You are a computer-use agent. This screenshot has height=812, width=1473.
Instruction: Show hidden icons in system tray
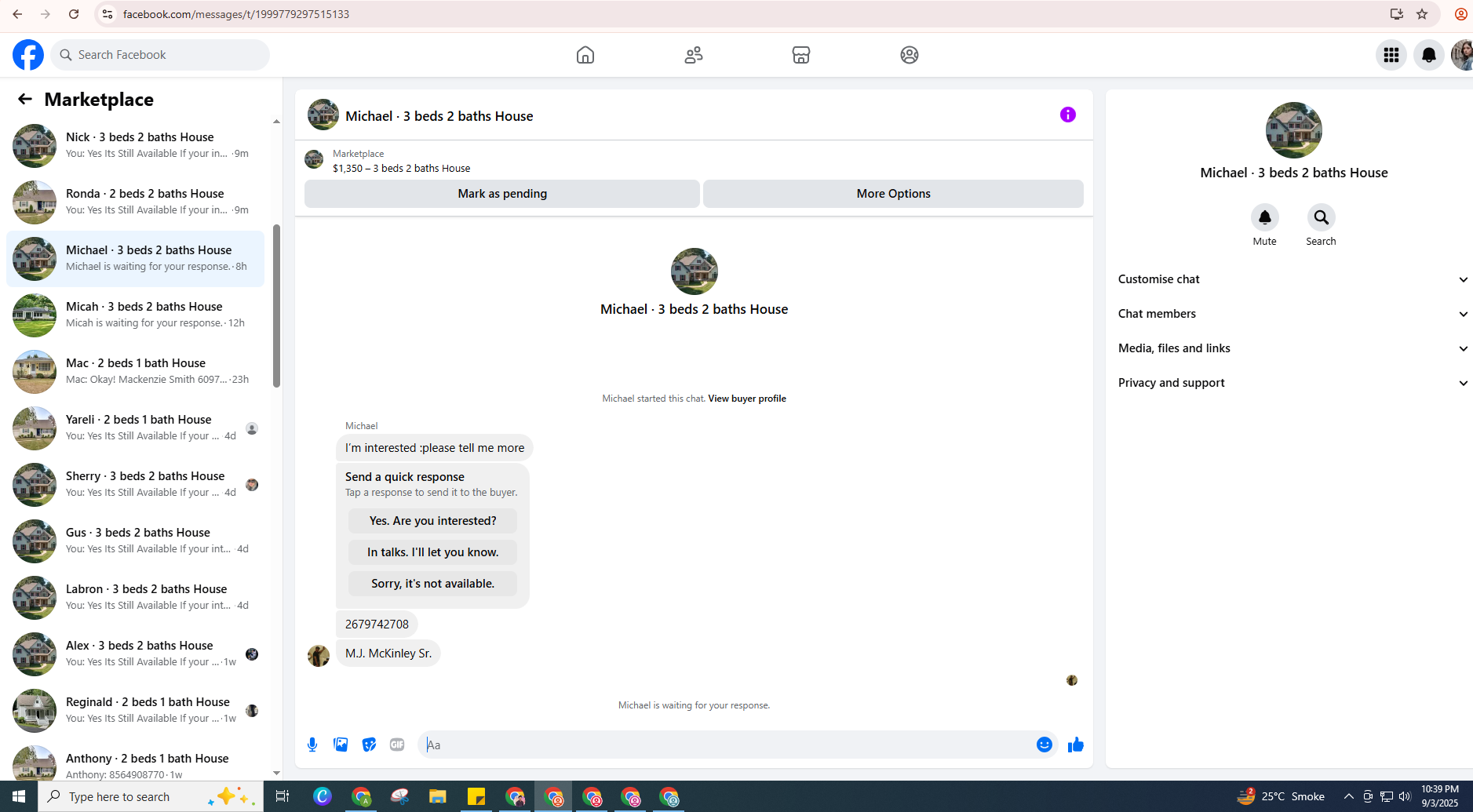pyautogui.click(x=1349, y=796)
